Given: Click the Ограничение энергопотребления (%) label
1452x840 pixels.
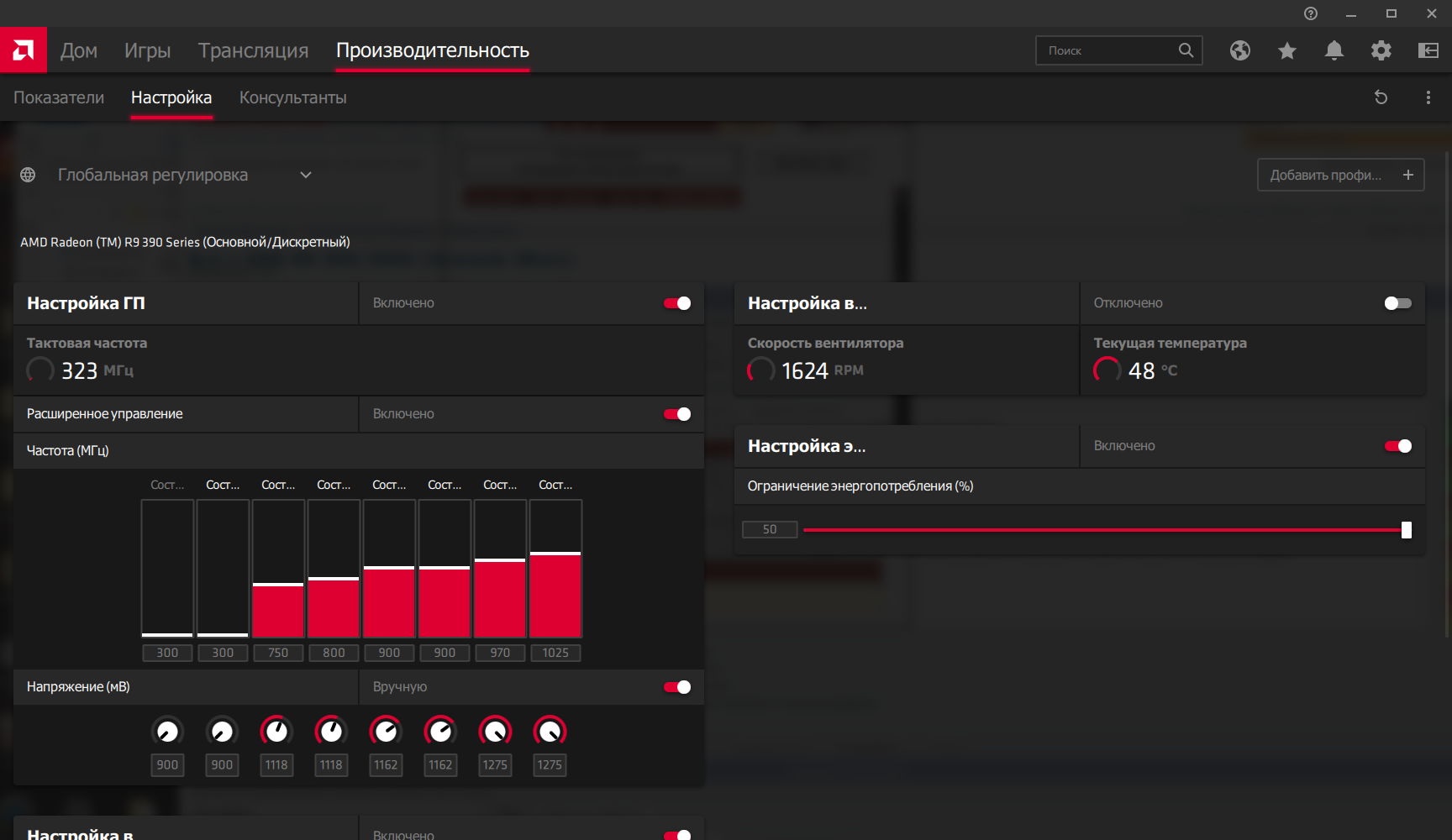Looking at the screenshot, I should click(860, 486).
